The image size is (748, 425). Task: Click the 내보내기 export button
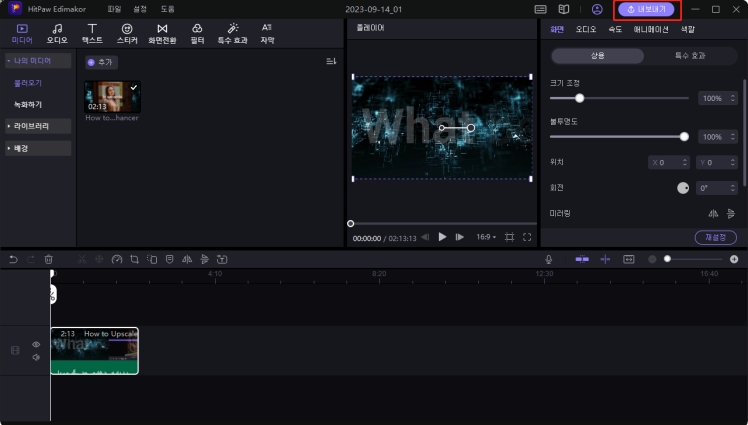point(647,9)
